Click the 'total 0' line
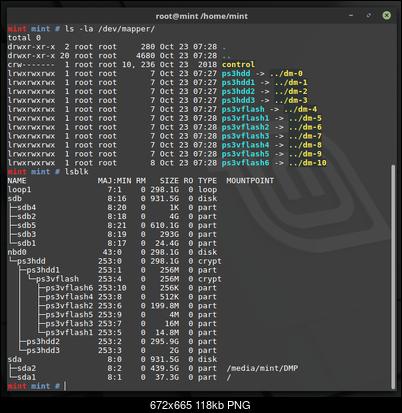The height and width of the screenshot is (413, 402). [x=24, y=38]
